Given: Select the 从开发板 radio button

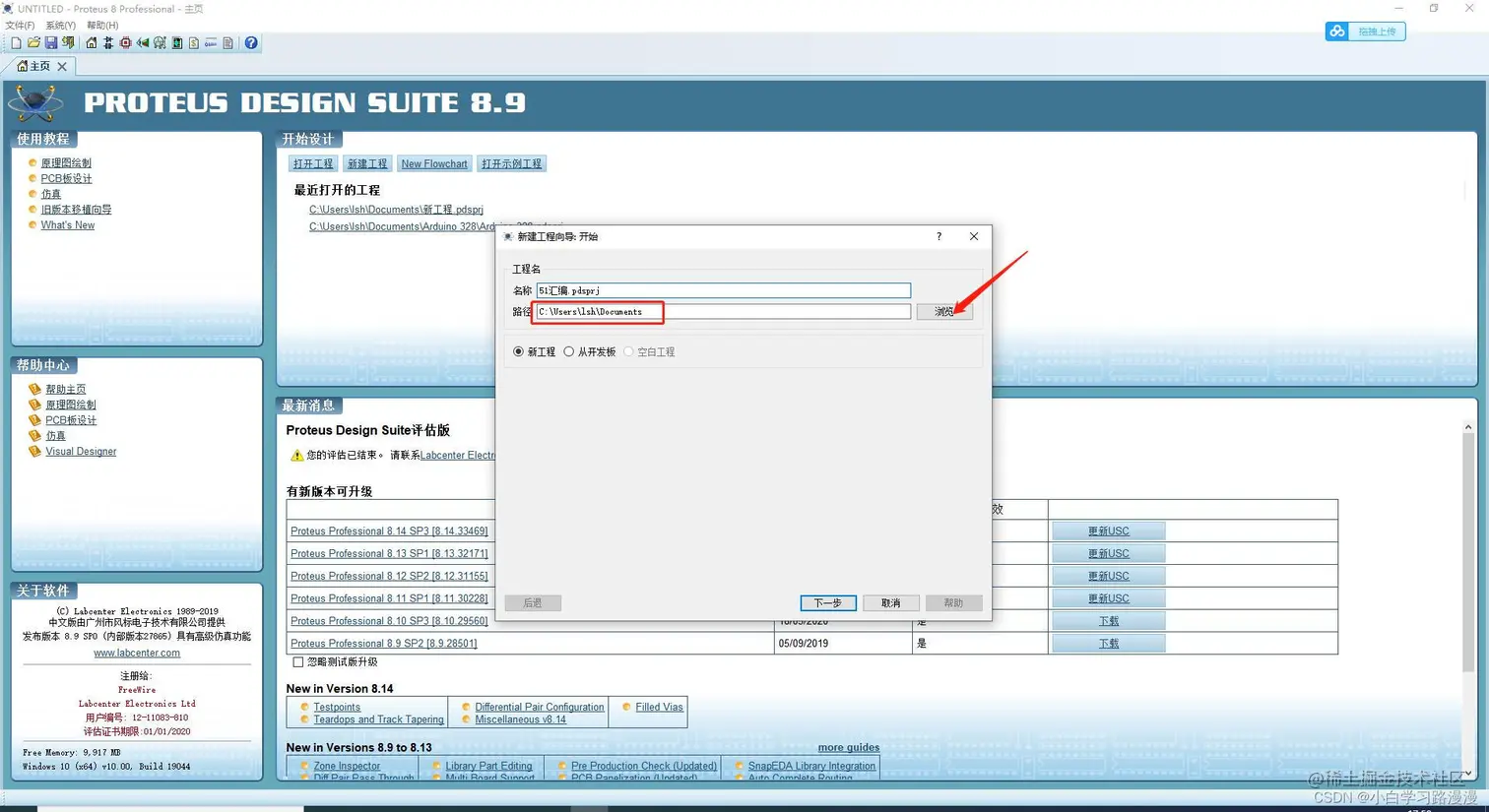Looking at the screenshot, I should point(569,351).
